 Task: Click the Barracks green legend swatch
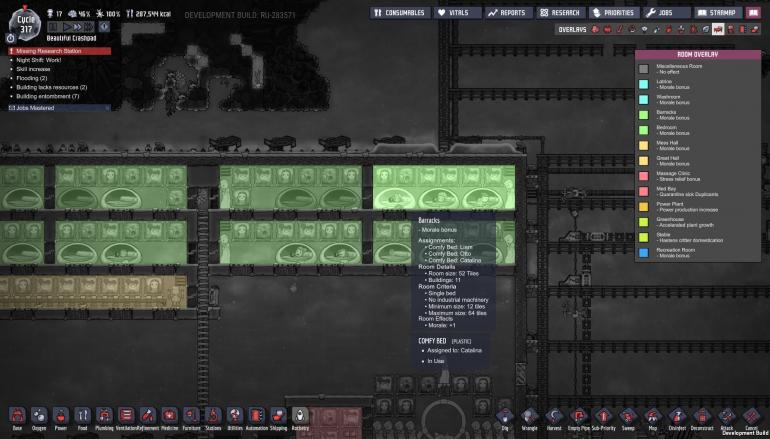(x=643, y=115)
